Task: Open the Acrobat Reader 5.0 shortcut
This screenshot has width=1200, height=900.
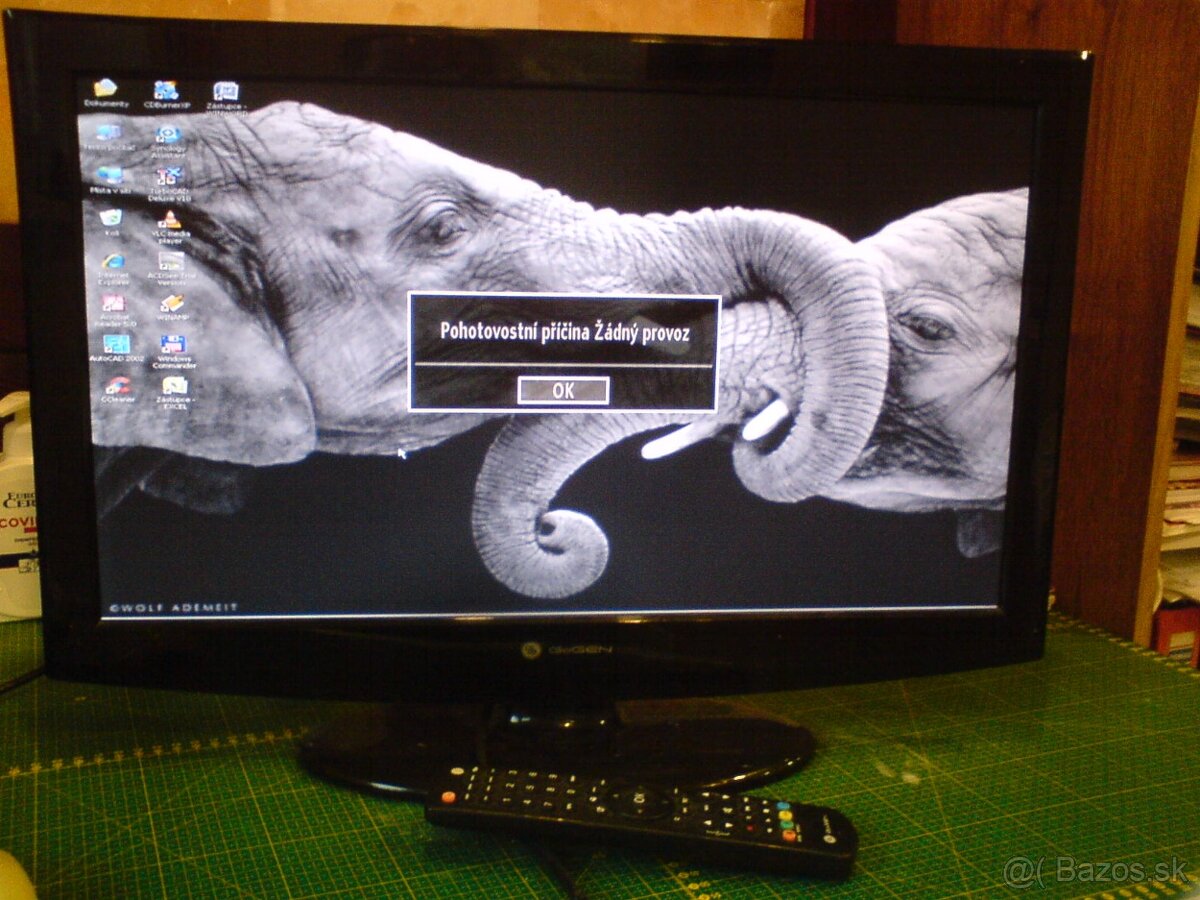Action: pyautogui.click(x=113, y=310)
